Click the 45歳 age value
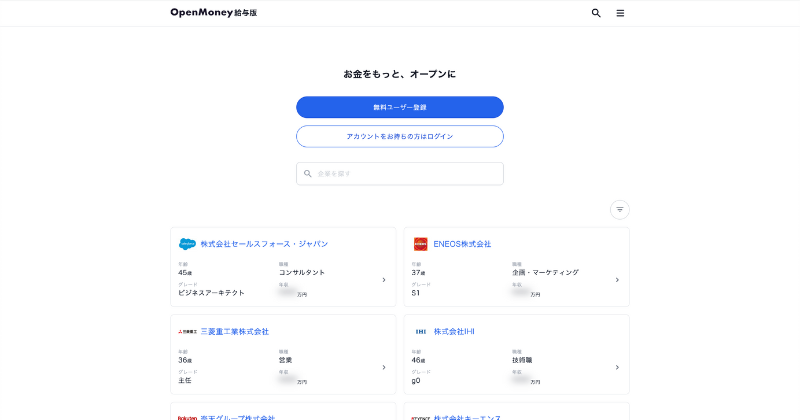This screenshot has height=420, width=800. coord(185,273)
